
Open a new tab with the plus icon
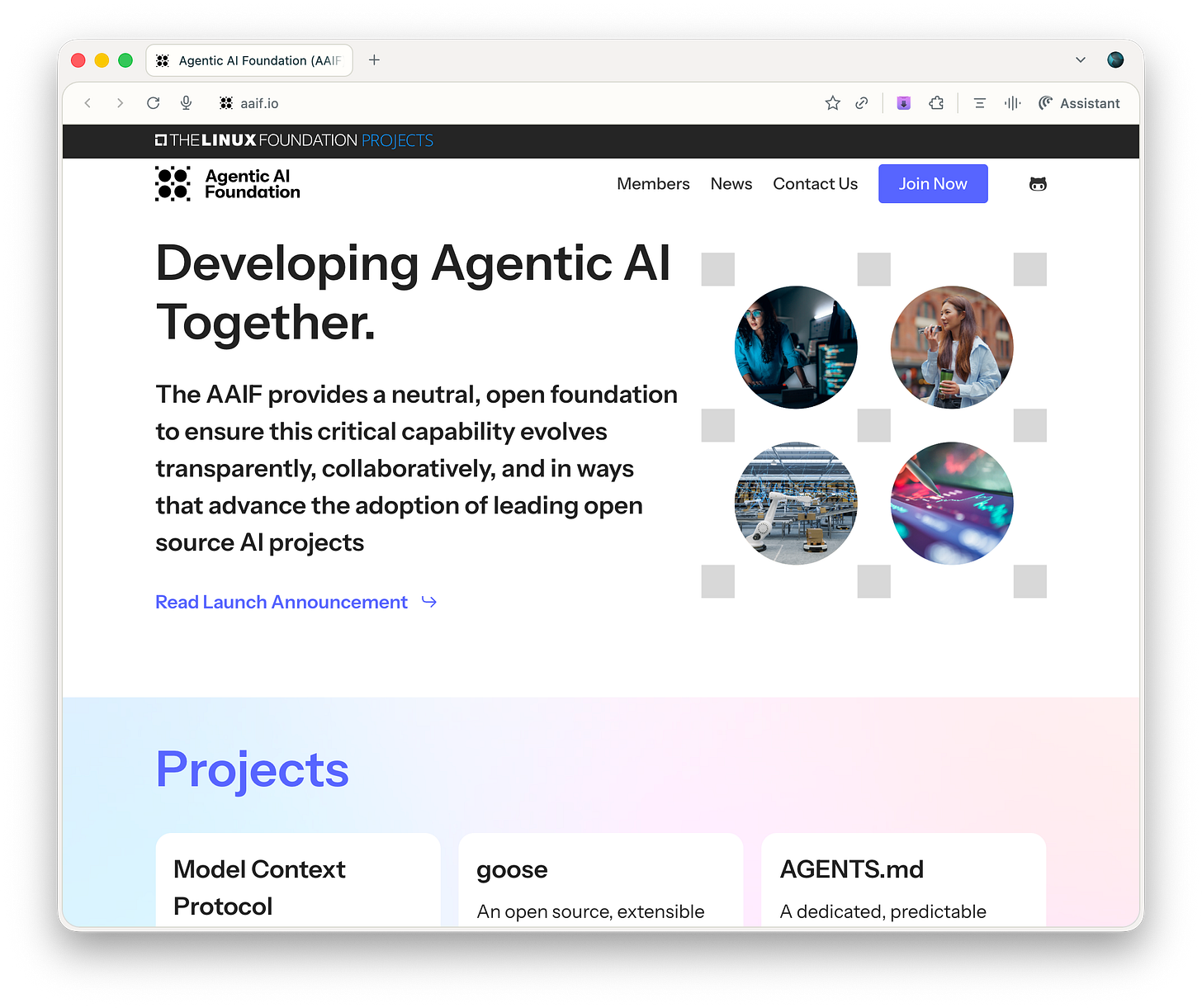pos(374,60)
